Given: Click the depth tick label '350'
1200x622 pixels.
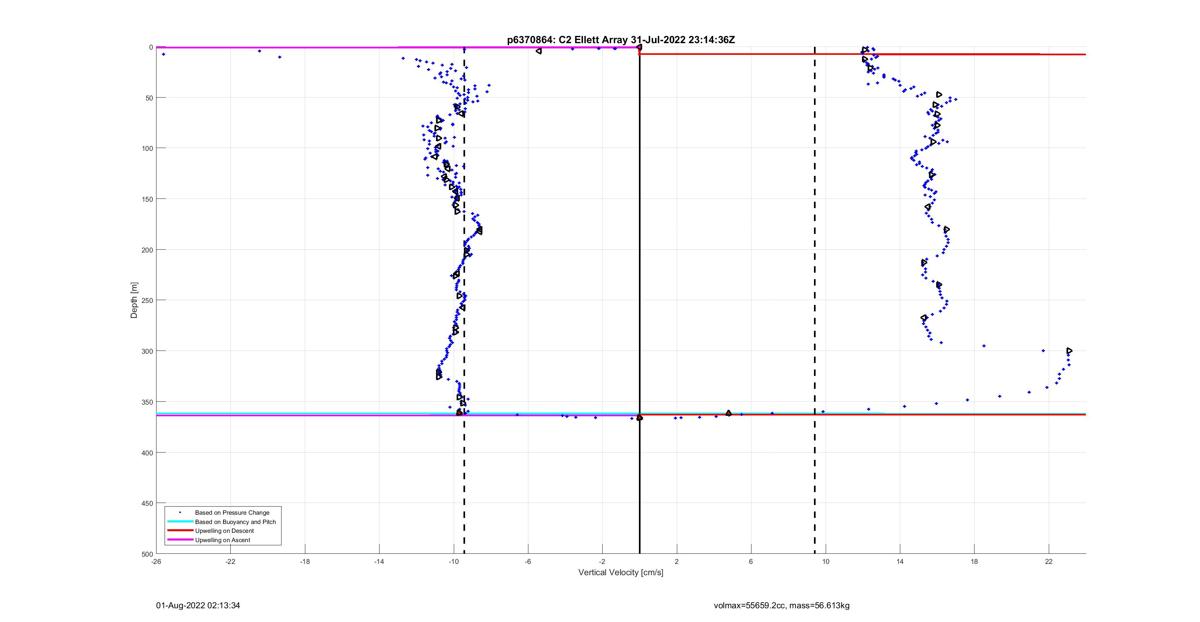Looking at the screenshot, I should (x=146, y=402).
